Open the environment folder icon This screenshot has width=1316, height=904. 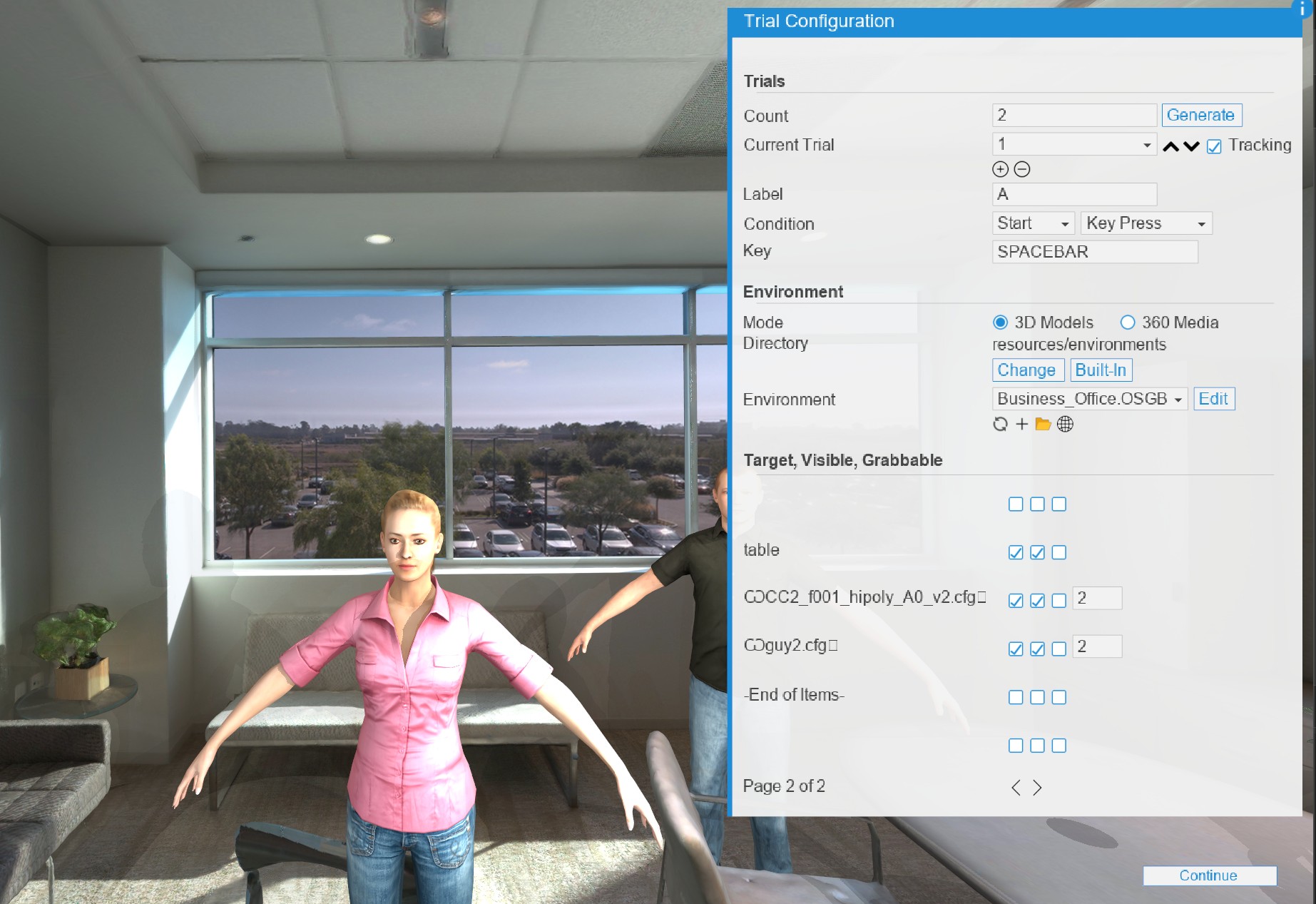pyautogui.click(x=1042, y=424)
